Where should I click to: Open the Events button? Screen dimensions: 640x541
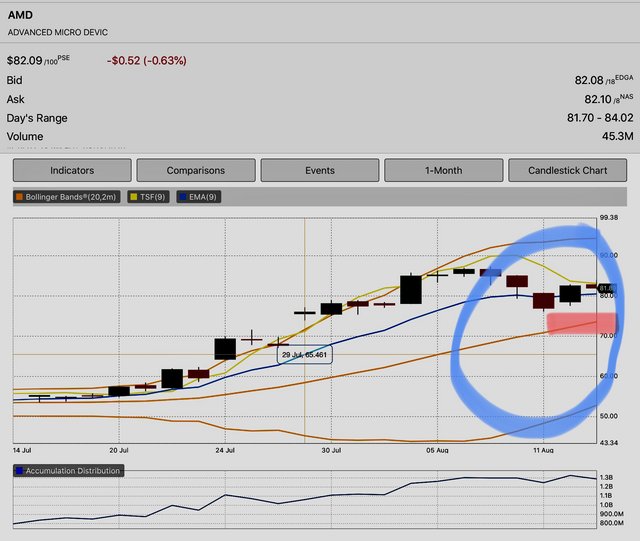(x=320, y=170)
